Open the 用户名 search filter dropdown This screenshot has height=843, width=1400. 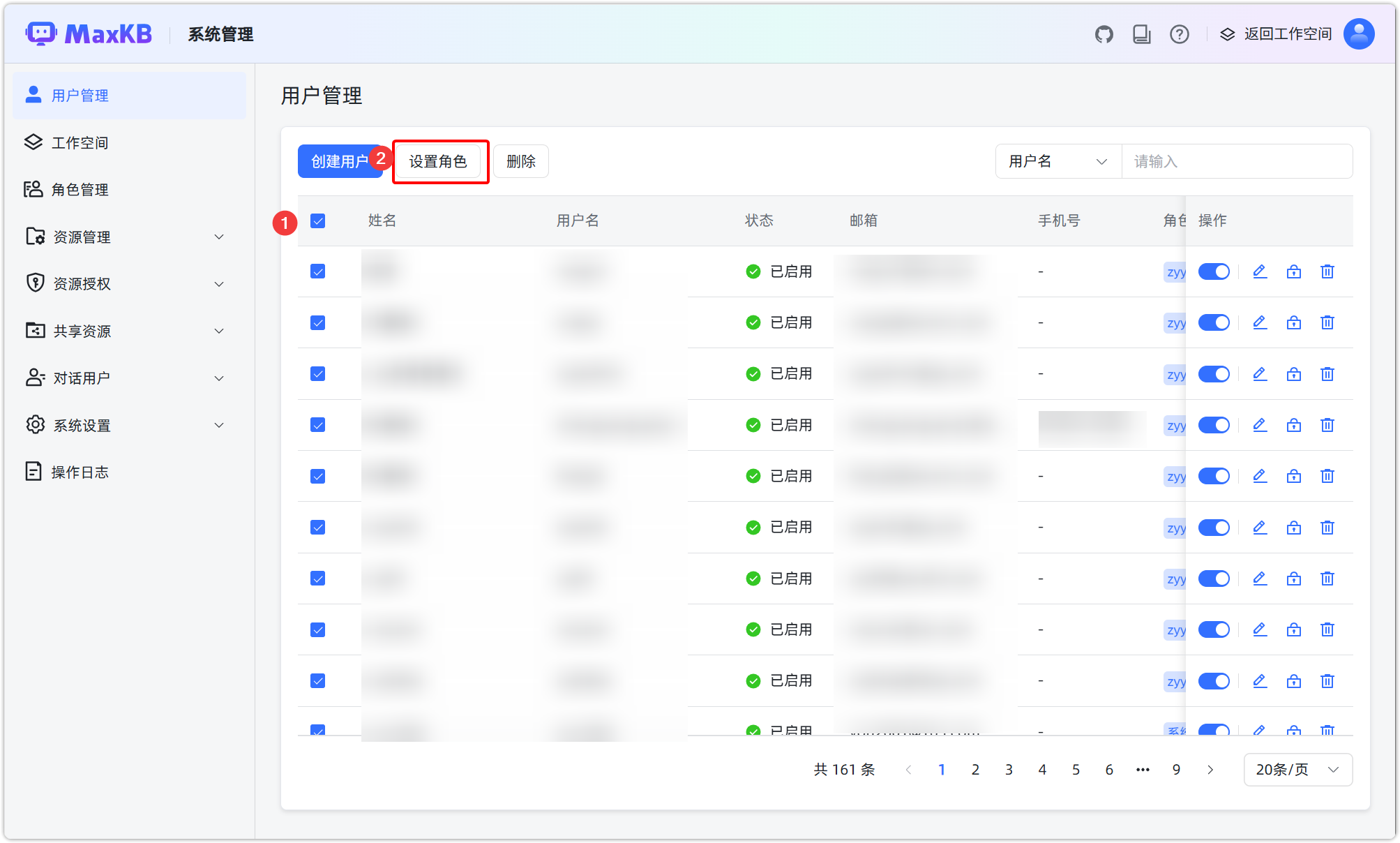point(1057,161)
